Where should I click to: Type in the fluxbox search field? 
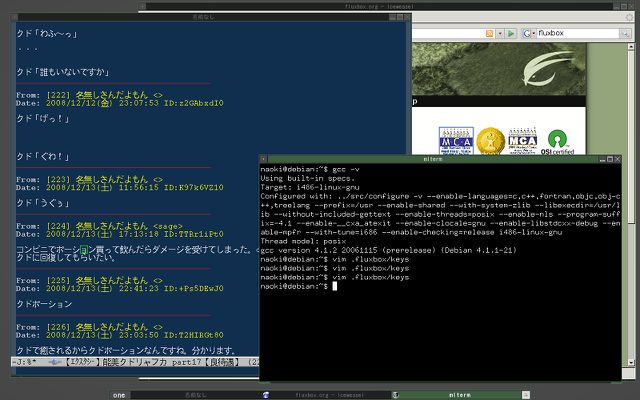tap(570, 33)
